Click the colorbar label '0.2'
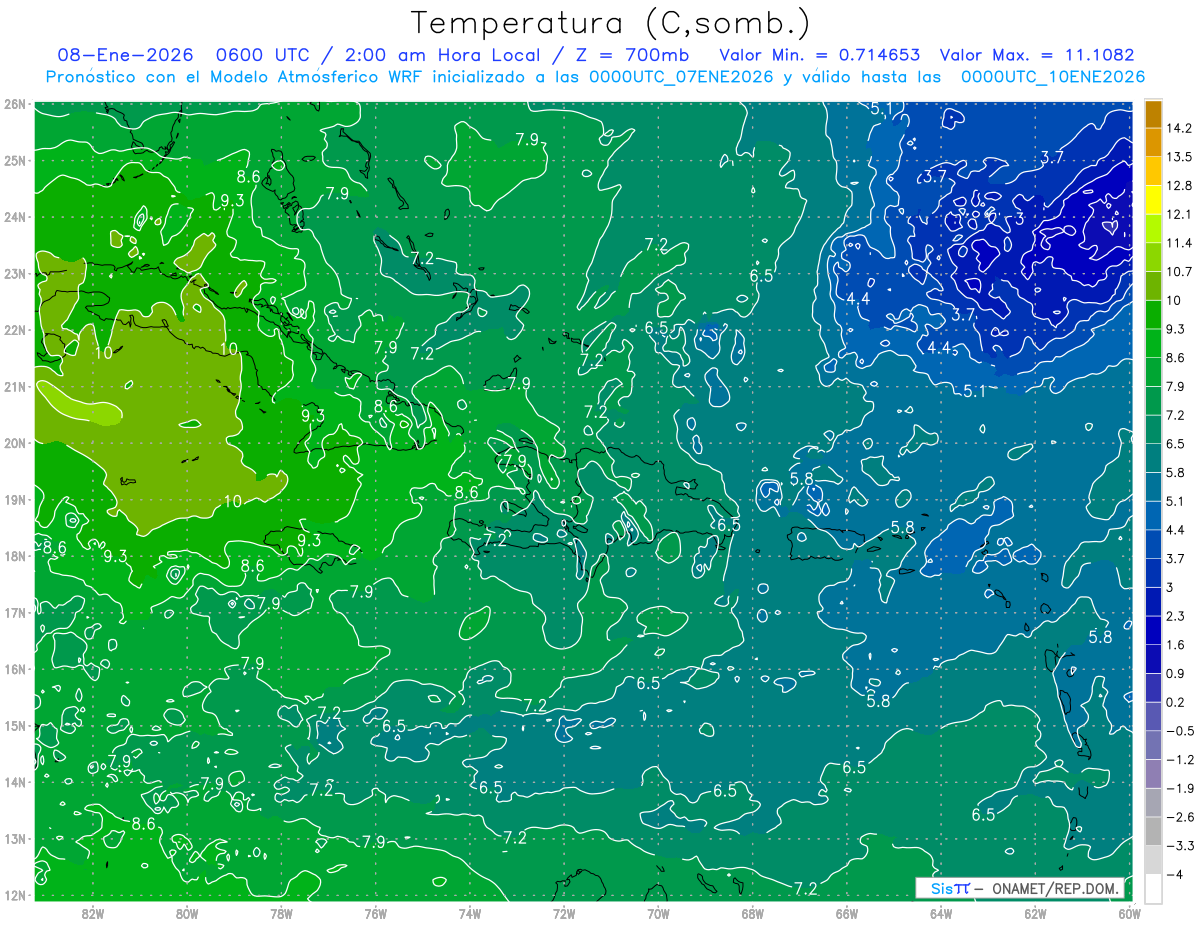 pyautogui.click(x=1175, y=701)
